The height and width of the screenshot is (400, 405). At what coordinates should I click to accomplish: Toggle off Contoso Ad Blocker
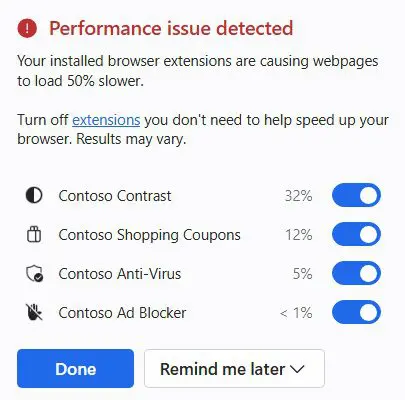pos(356,312)
